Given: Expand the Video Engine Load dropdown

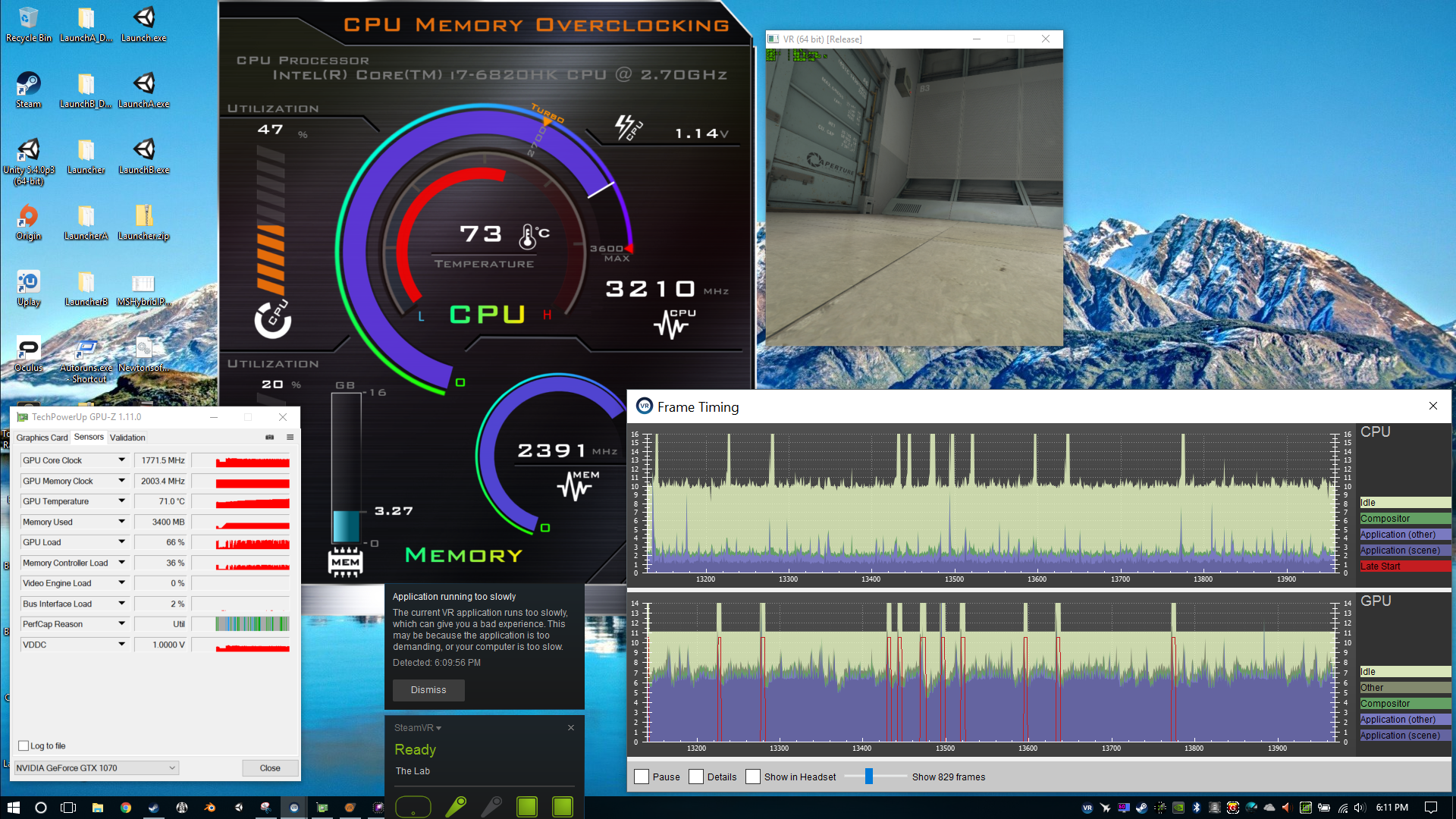Looking at the screenshot, I should click(x=121, y=583).
